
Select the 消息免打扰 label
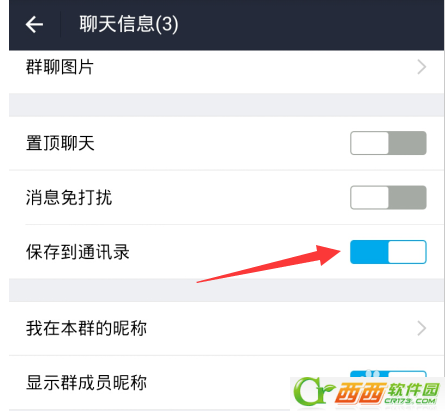pos(69,197)
